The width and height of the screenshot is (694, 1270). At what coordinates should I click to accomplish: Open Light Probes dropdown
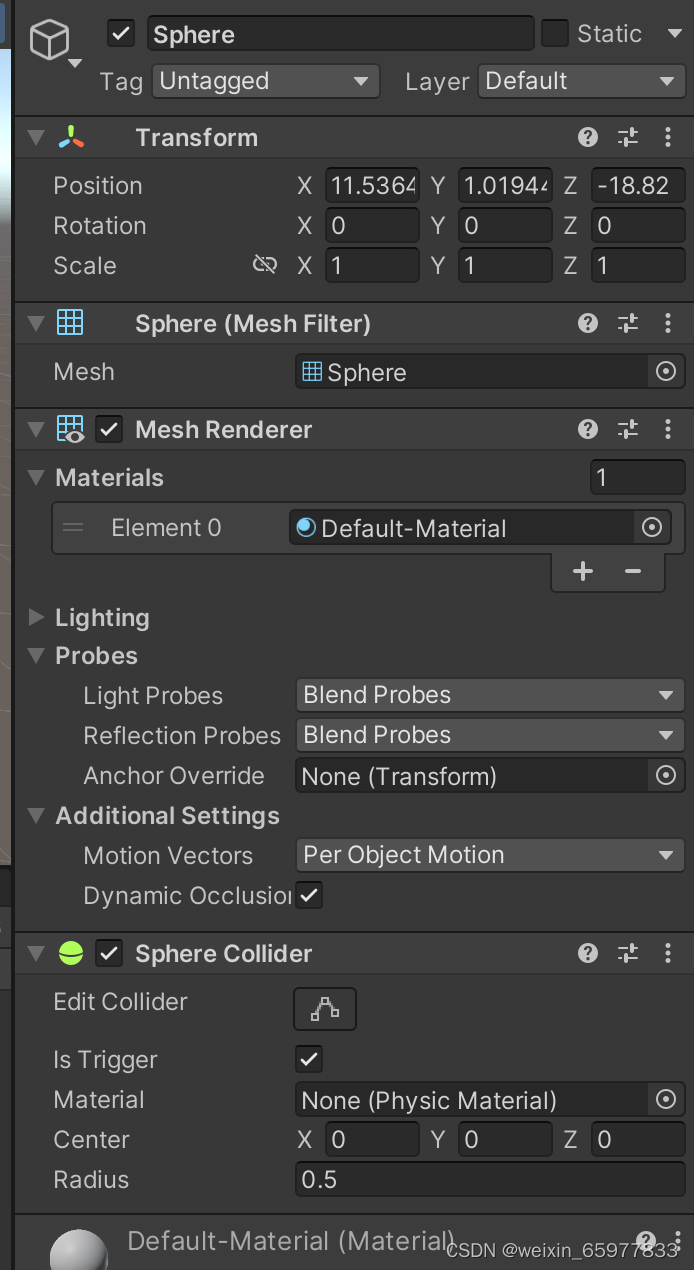click(x=490, y=695)
